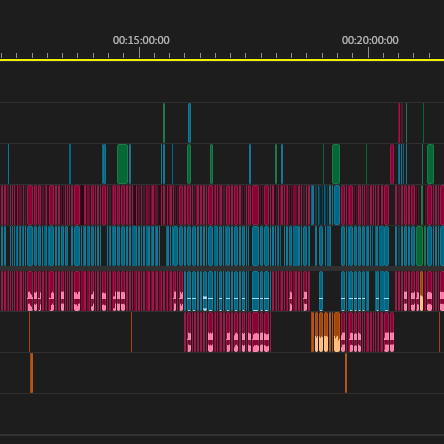Select the magenta clip on the topmost track
Screen dimensions: 444x444
click(399, 123)
